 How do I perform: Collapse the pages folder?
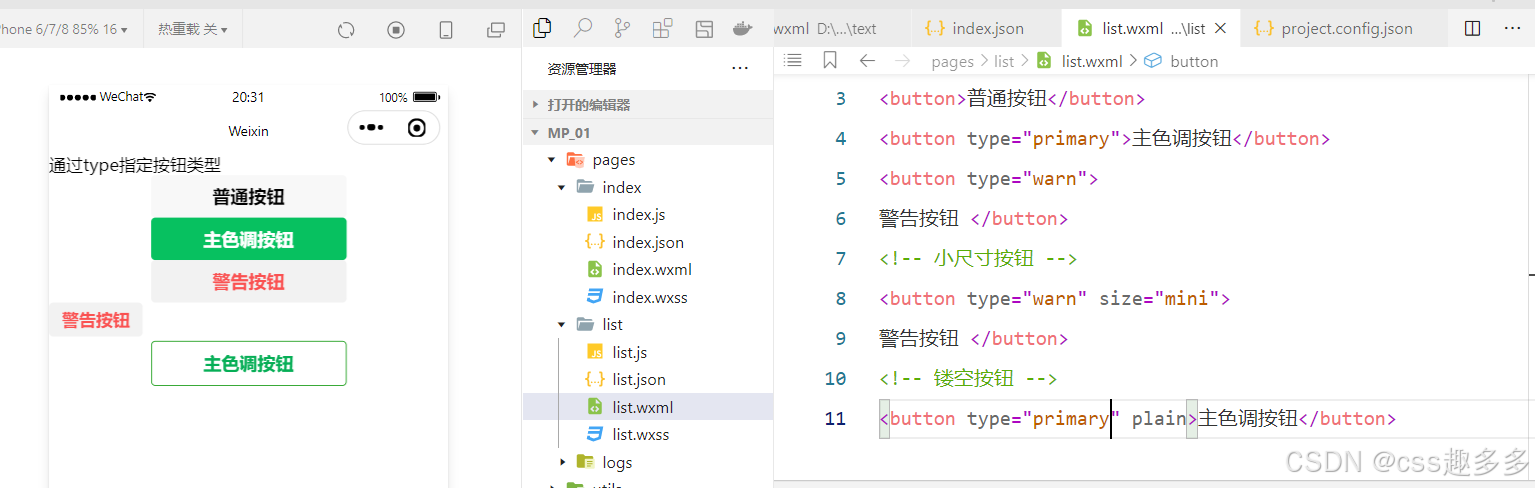(552, 160)
